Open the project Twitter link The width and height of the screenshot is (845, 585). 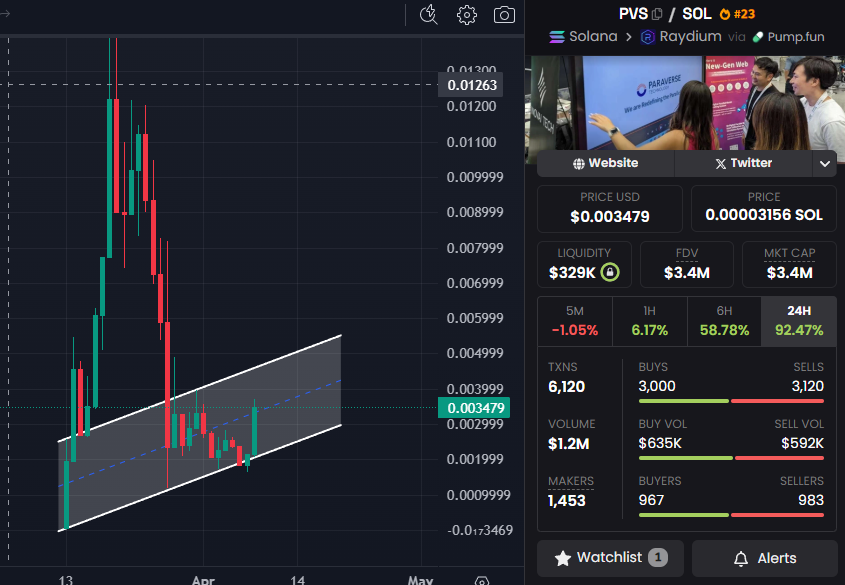pos(743,163)
